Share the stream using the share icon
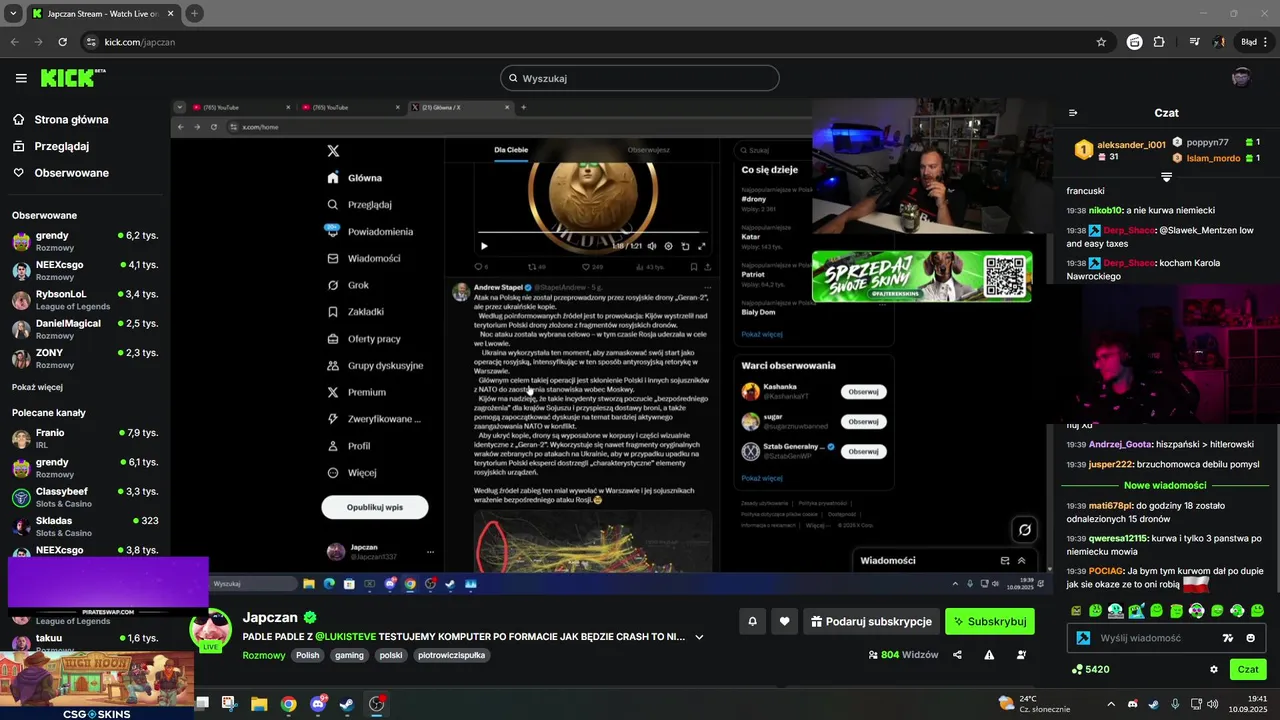Screen dimensions: 1280x720 tap(957, 655)
